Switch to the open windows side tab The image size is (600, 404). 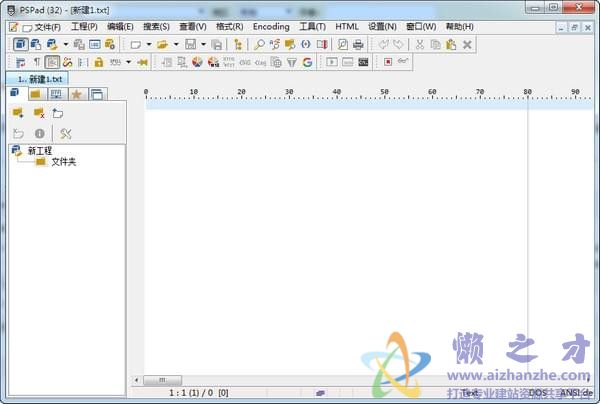[x=98, y=94]
